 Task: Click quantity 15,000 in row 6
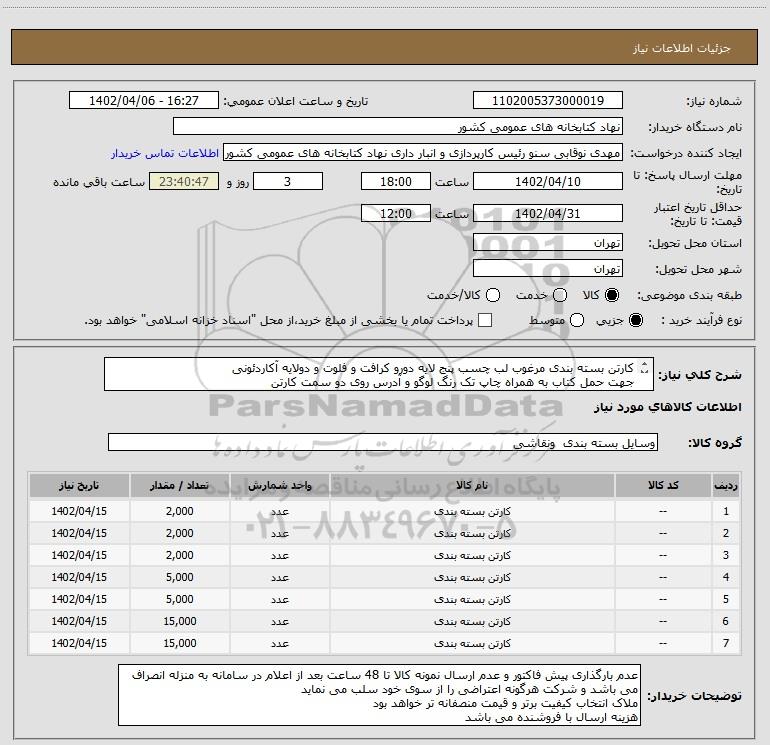pyautogui.click(x=179, y=621)
